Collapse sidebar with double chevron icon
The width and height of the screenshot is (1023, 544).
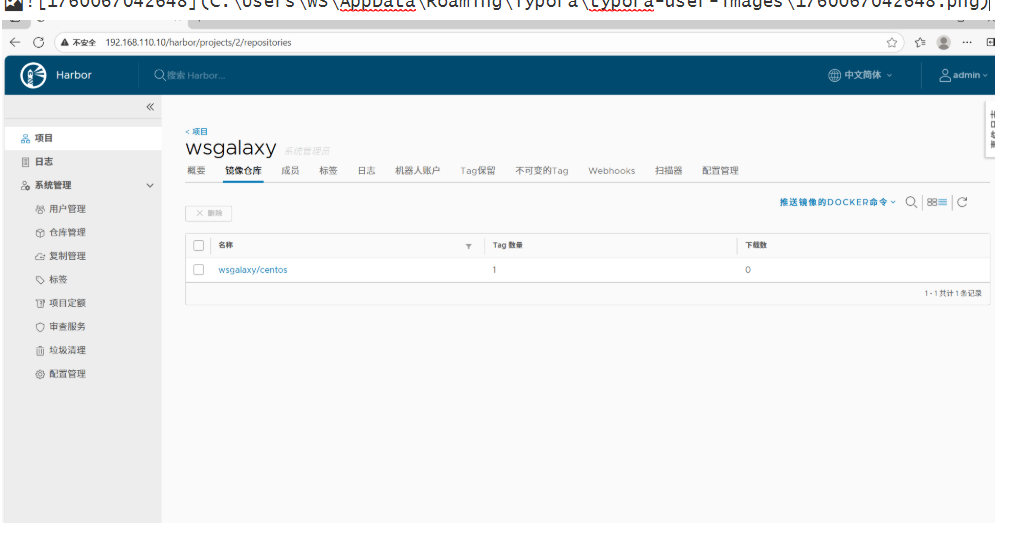(x=150, y=107)
